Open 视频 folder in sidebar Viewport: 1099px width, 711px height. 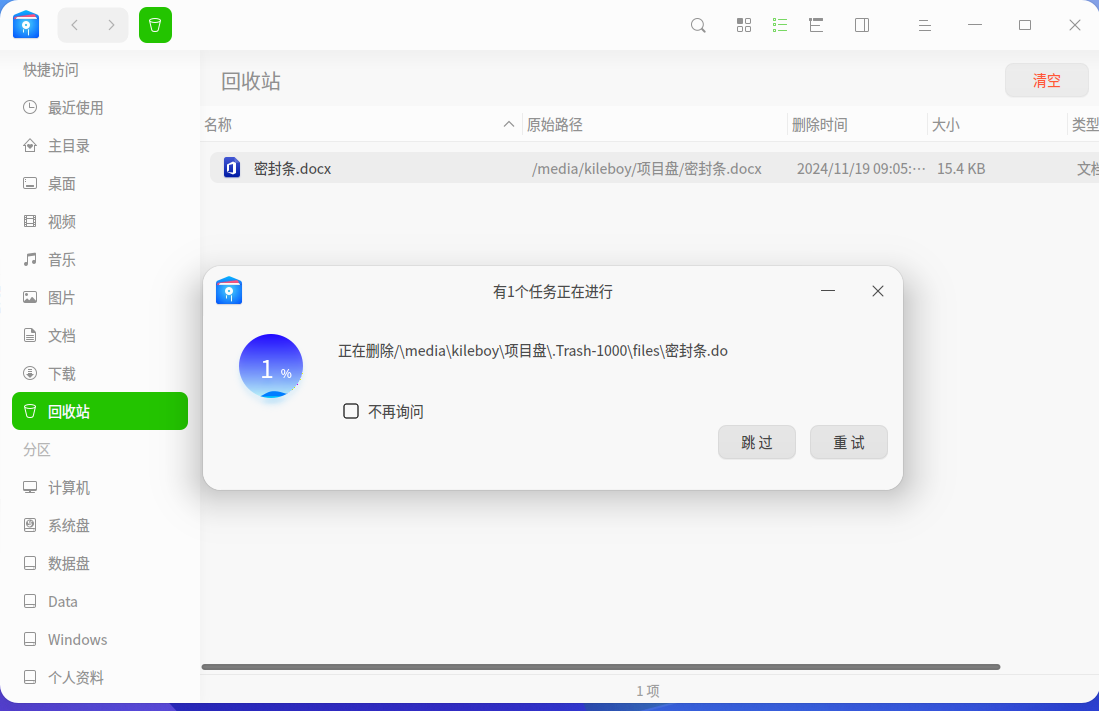[100, 222]
